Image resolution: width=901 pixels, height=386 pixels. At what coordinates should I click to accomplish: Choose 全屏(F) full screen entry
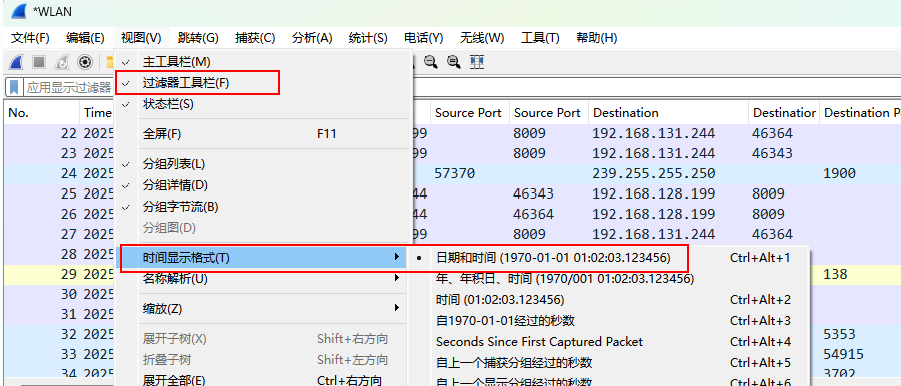[x=264, y=134]
